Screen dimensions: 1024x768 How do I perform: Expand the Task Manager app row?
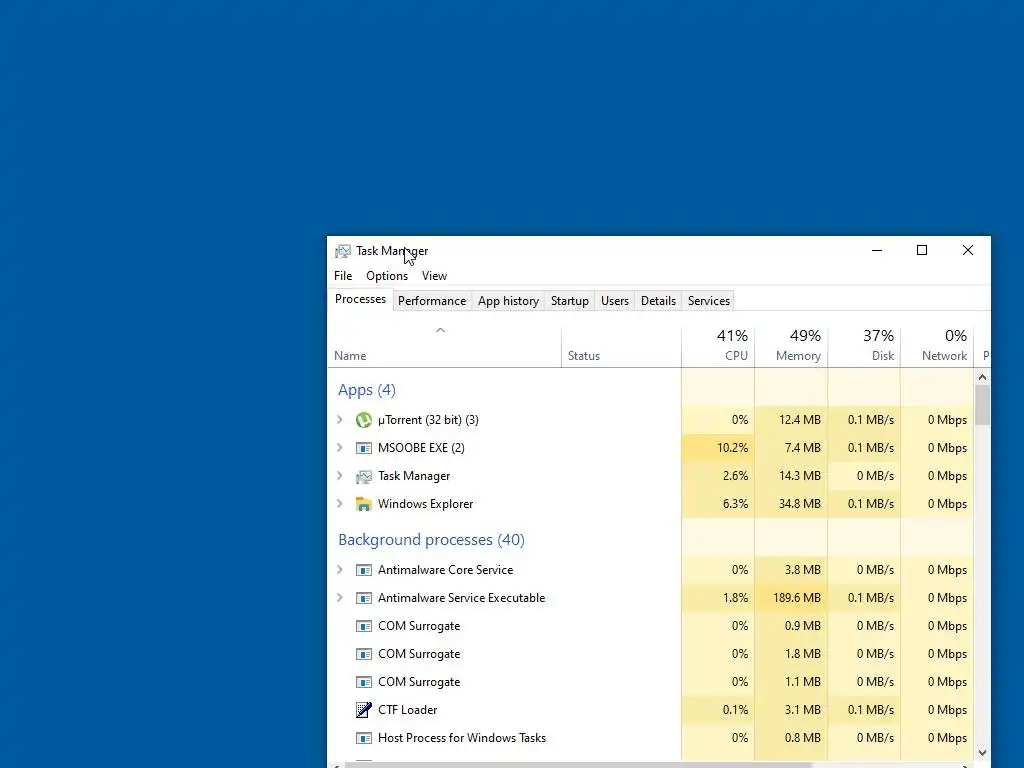(340, 476)
